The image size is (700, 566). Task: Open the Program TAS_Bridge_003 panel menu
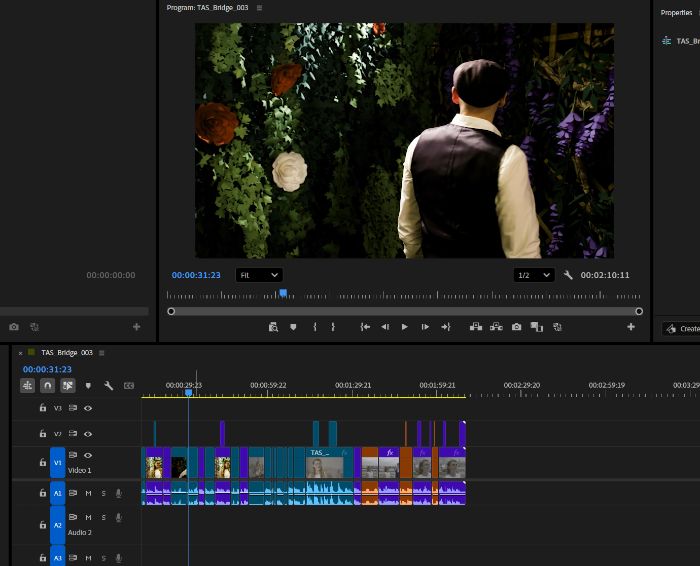259,8
